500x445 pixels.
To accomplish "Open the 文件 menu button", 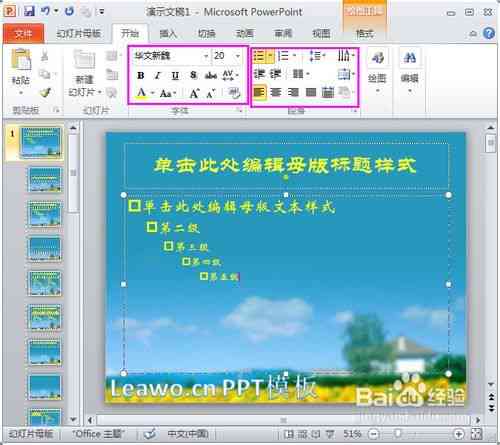I will (24, 33).
